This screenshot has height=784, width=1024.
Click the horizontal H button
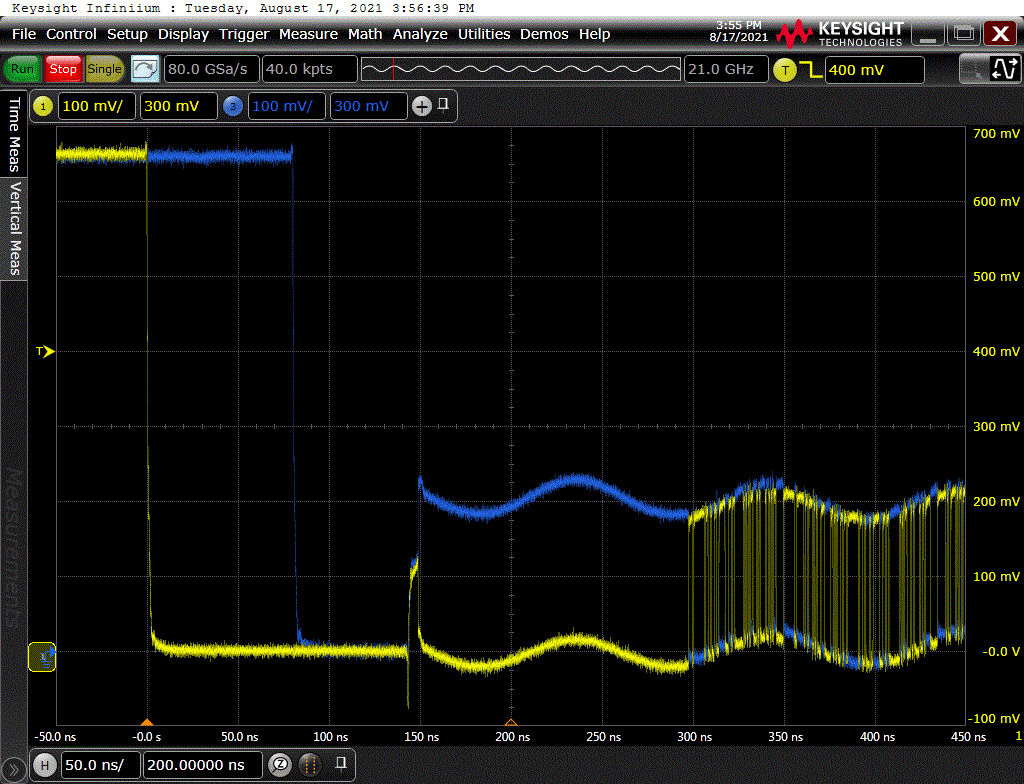coord(44,765)
